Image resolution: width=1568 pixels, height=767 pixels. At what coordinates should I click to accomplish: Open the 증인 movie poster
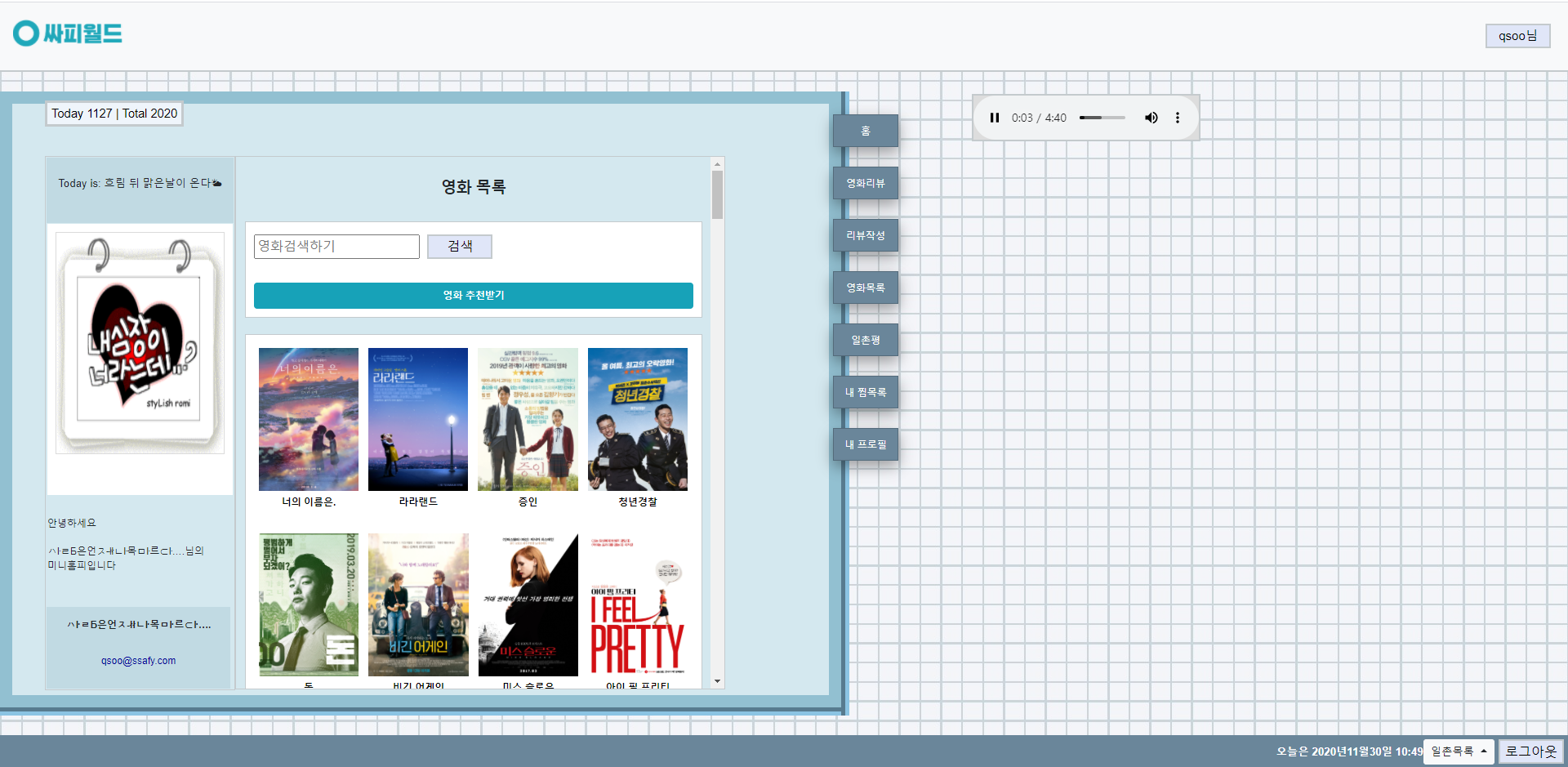[x=528, y=419]
